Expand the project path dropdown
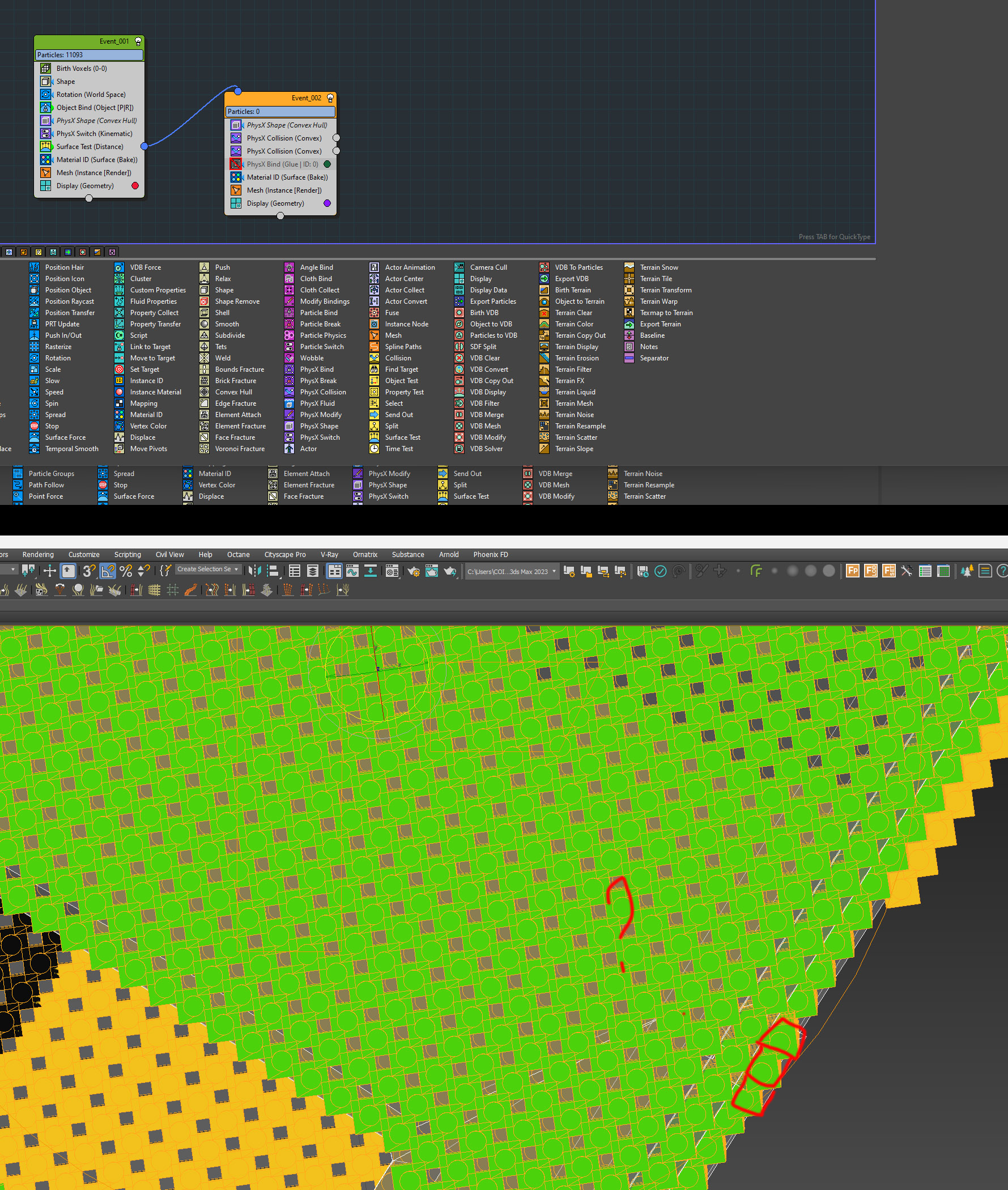Viewport: 1008px width, 1190px height. (554, 571)
